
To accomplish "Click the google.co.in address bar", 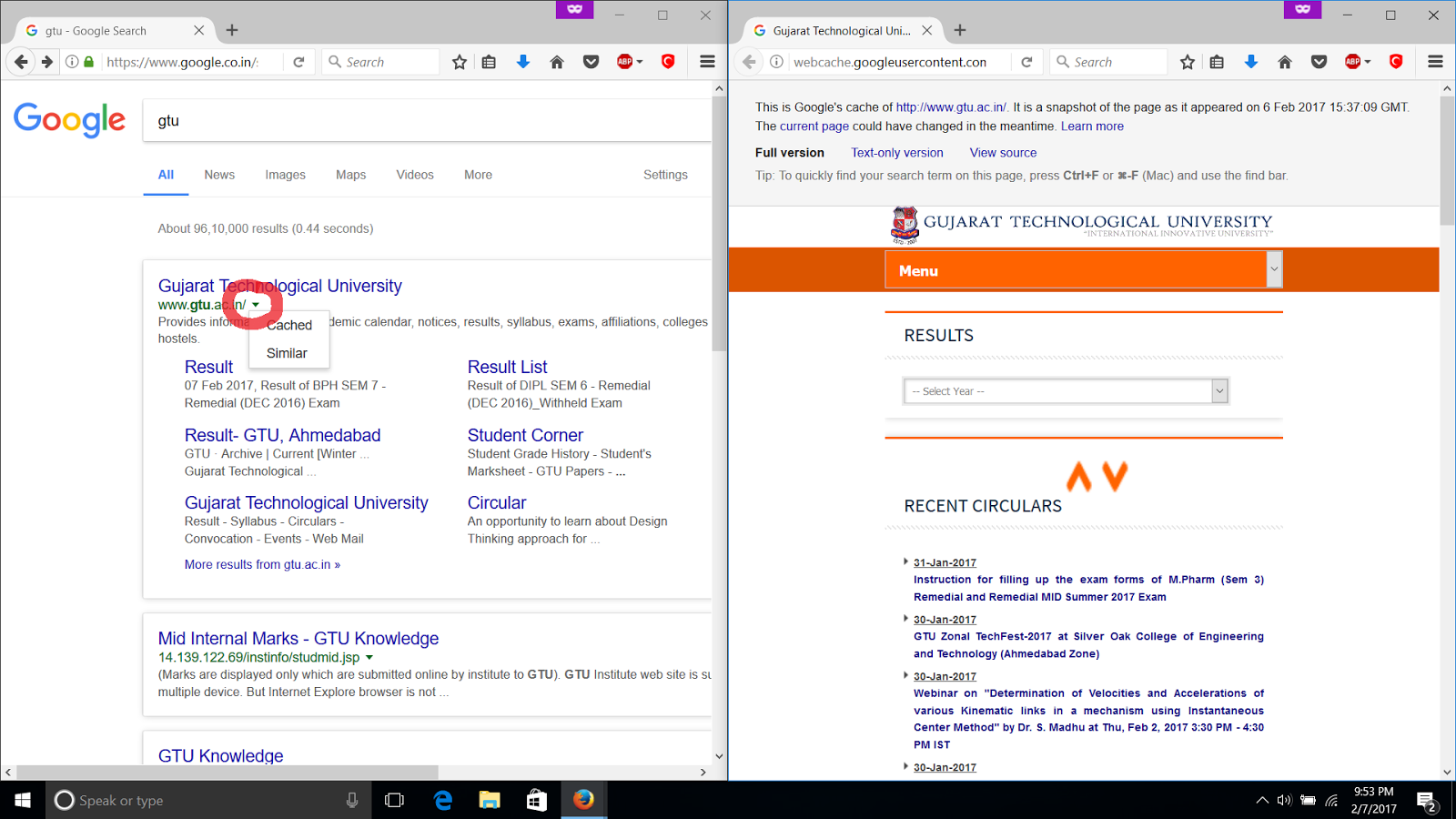I will pos(184,62).
